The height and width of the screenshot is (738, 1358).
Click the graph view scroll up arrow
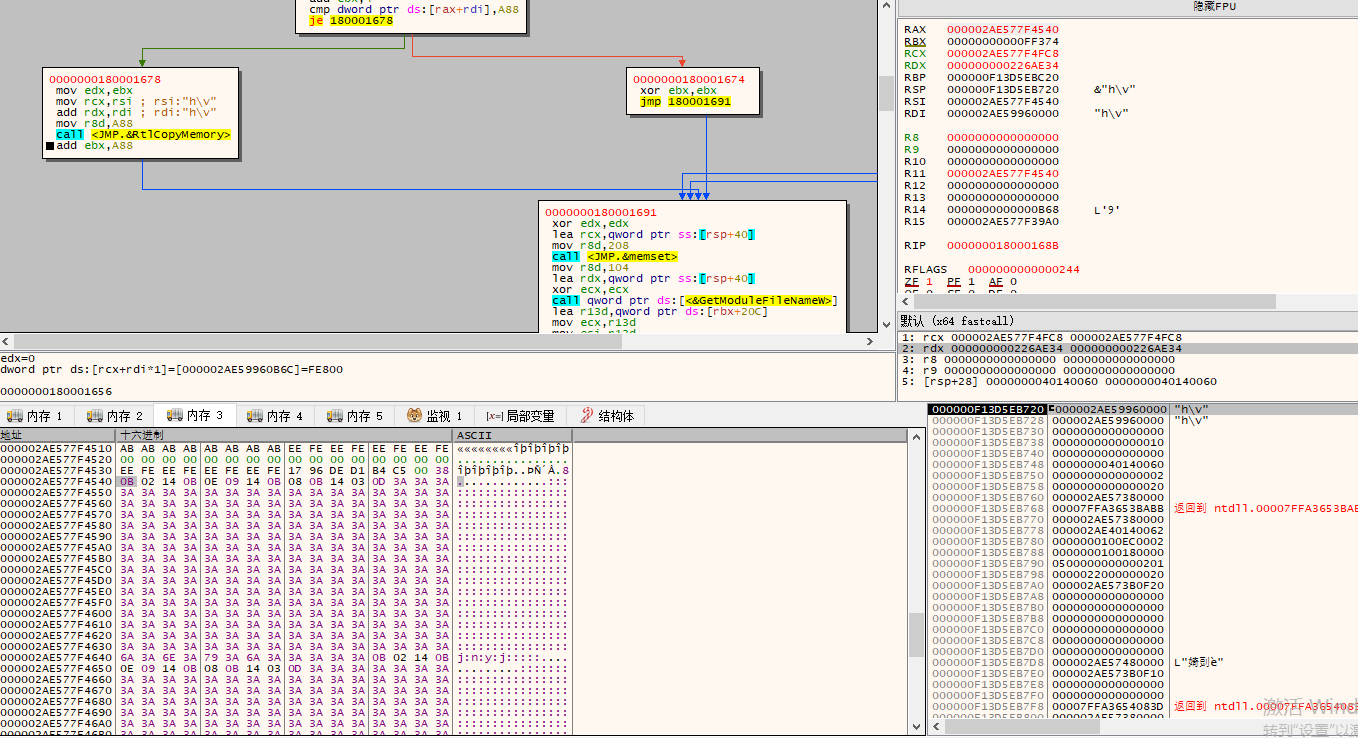(886, 7)
